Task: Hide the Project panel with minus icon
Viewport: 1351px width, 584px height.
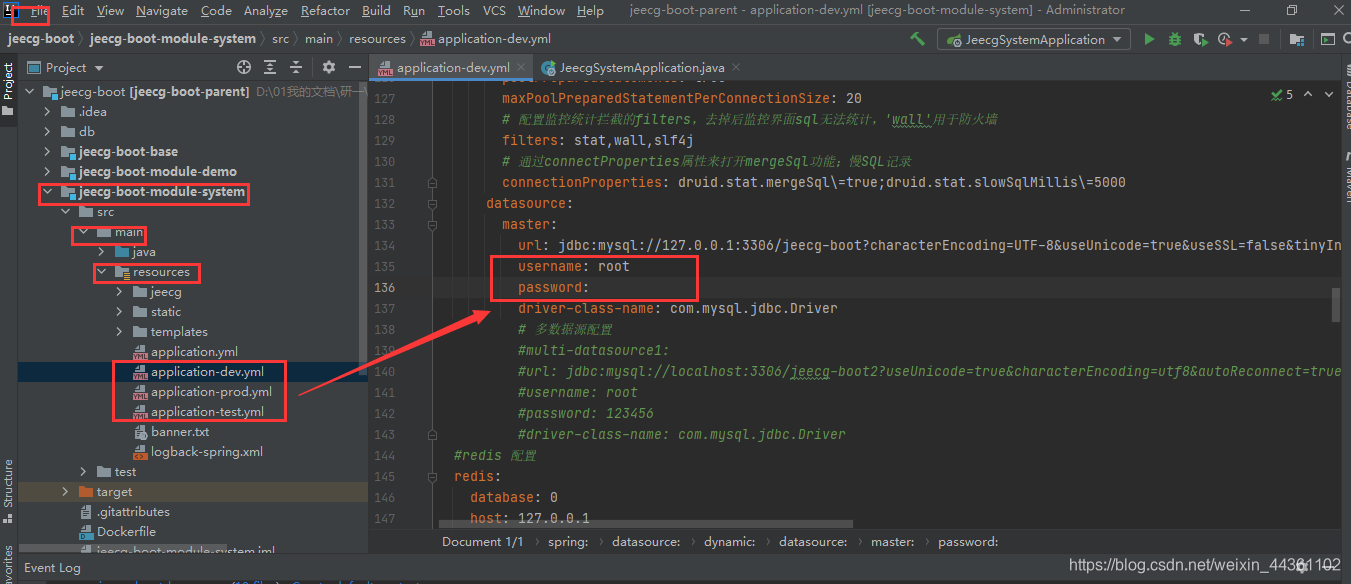Action: (355, 67)
